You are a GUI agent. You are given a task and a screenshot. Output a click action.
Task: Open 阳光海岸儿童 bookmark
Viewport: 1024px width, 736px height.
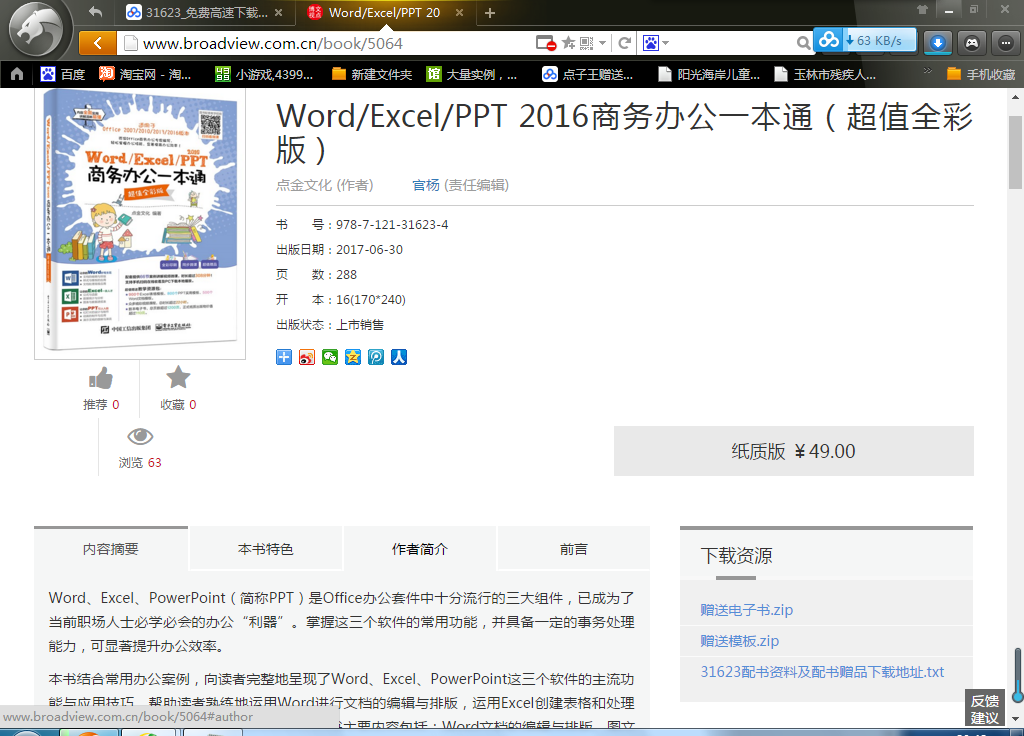click(709, 74)
